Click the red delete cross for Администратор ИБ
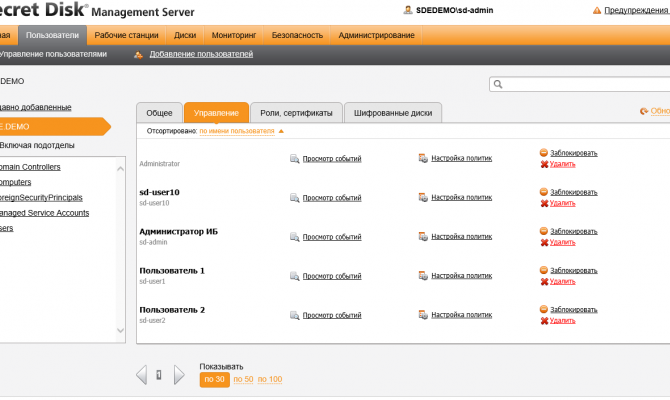Screen dimensions: 670x400 click(x=544, y=242)
